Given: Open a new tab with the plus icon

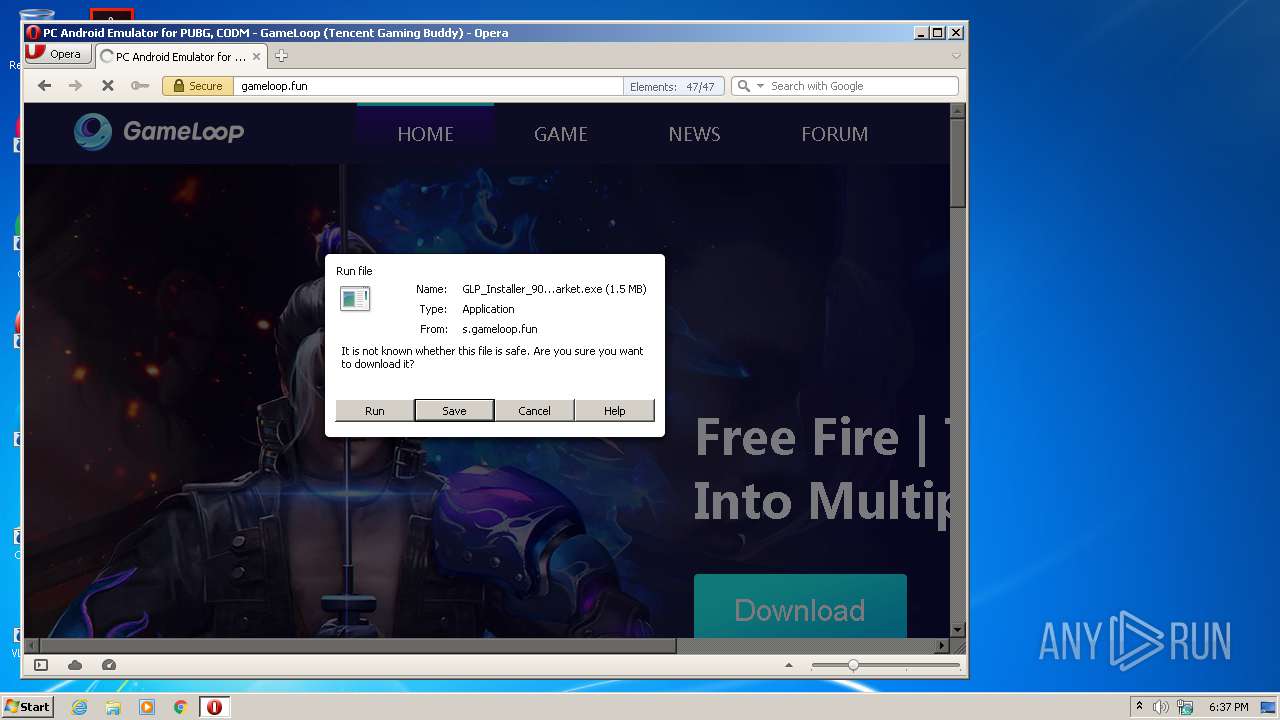Looking at the screenshot, I should (281, 56).
